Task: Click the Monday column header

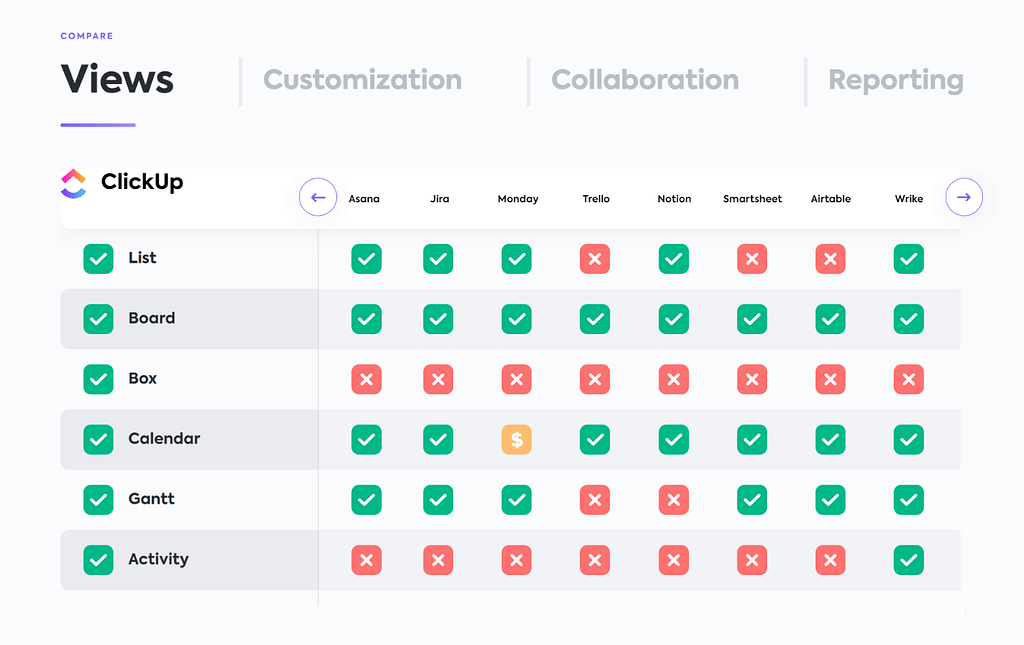Action: (518, 199)
